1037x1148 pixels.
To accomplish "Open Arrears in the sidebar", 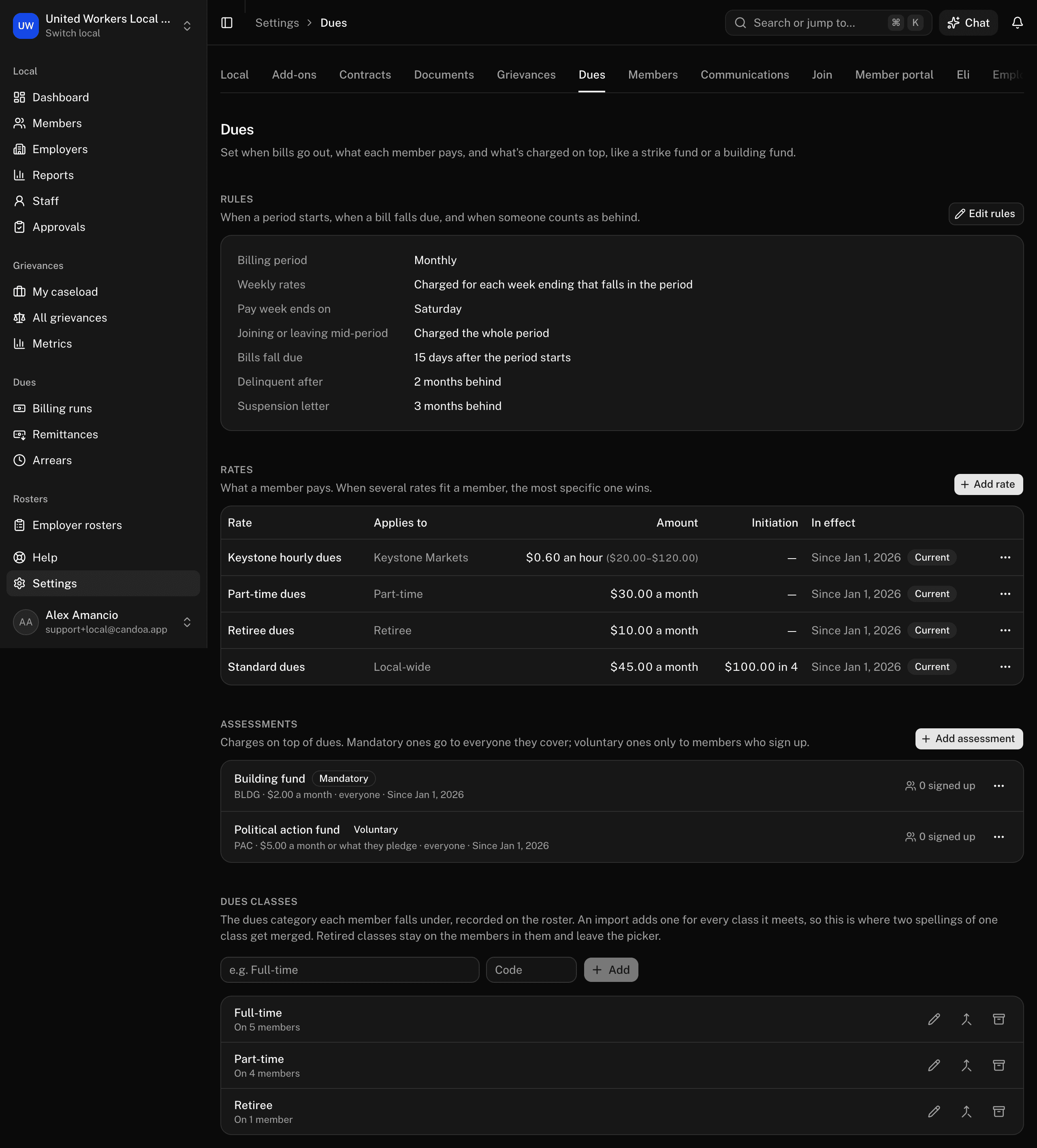I will tap(103, 460).
